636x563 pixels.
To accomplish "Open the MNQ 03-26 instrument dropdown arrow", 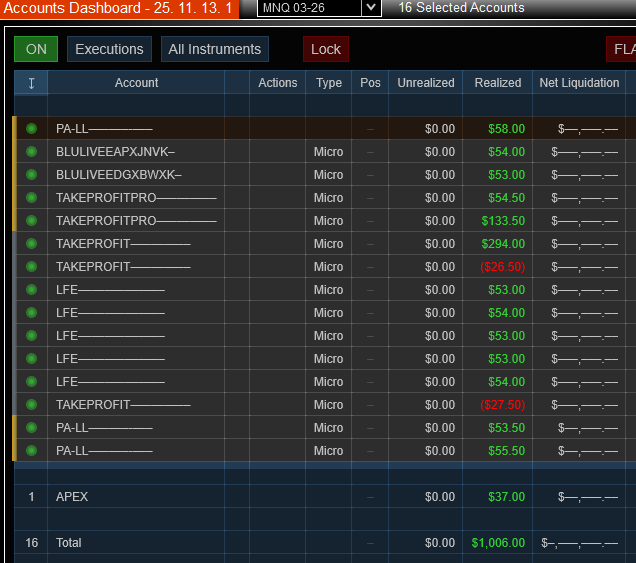I will pyautogui.click(x=371, y=8).
